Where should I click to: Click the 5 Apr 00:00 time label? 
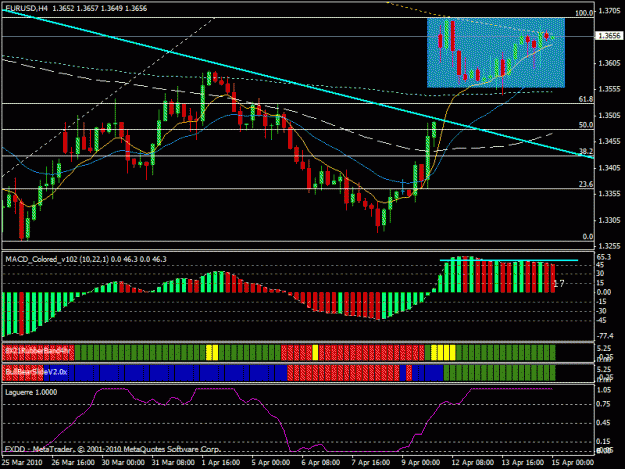tap(271, 462)
